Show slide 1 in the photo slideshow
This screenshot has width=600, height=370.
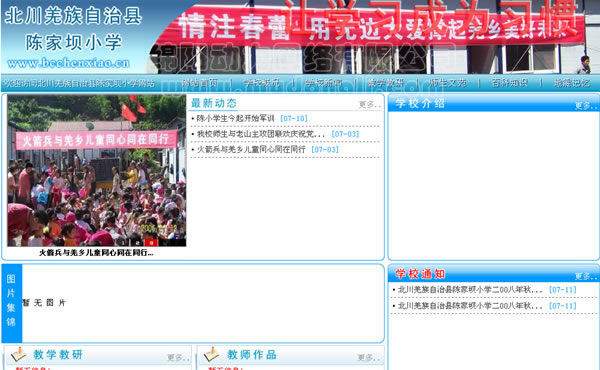[x=124, y=243]
